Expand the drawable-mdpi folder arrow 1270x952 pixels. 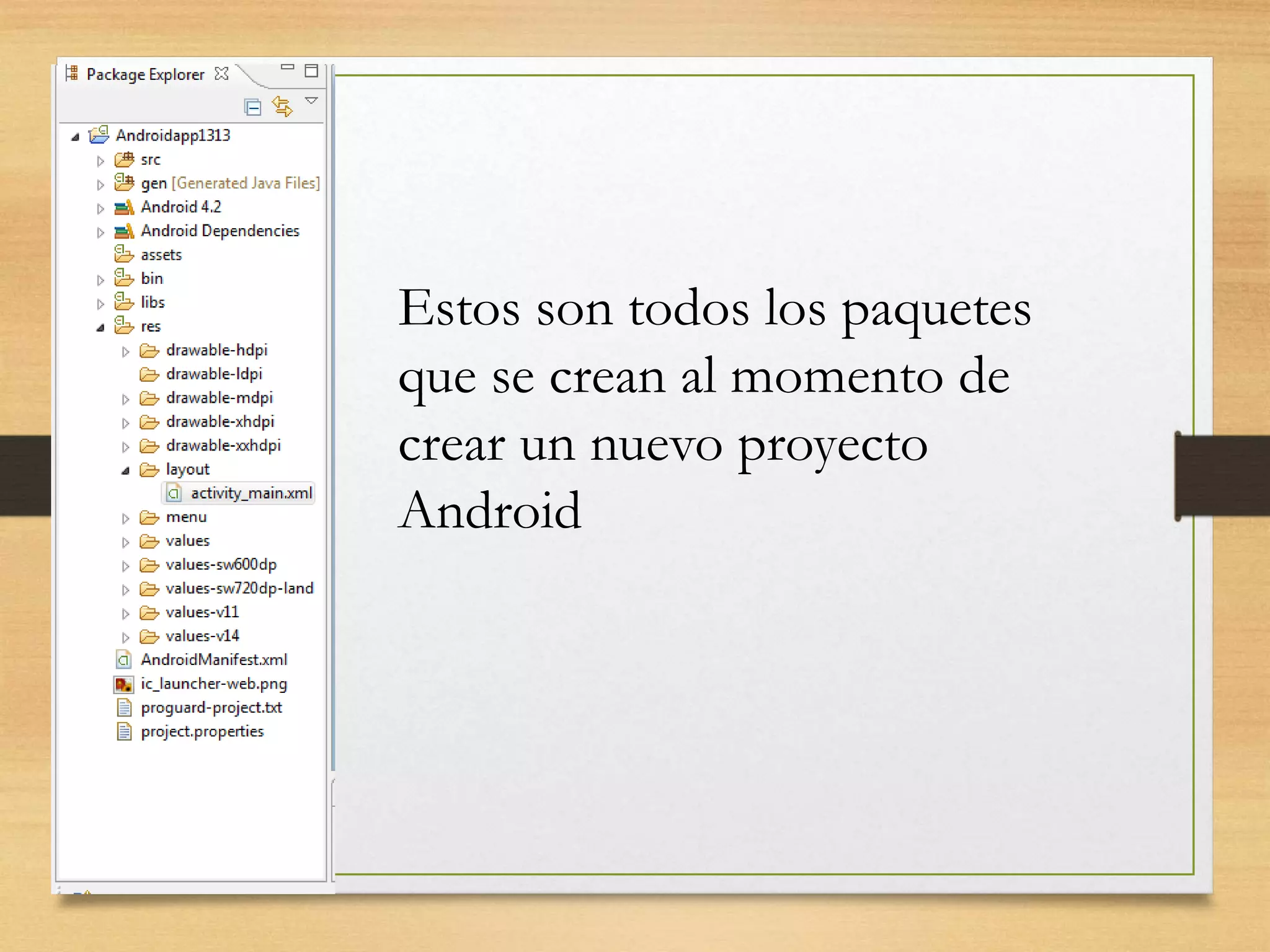point(125,399)
